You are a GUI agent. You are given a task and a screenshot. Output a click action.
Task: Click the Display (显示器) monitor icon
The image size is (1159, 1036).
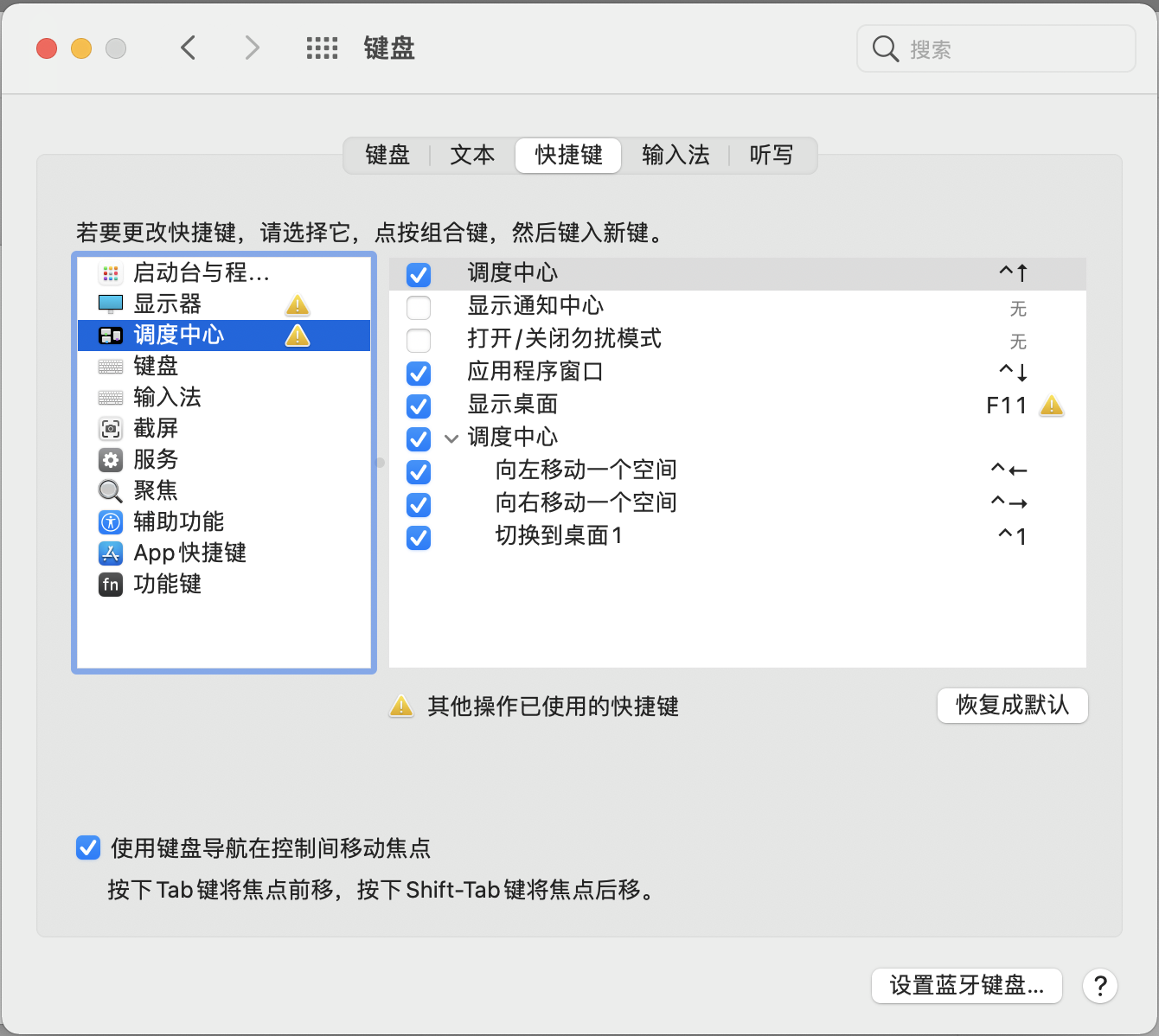pyautogui.click(x=111, y=304)
